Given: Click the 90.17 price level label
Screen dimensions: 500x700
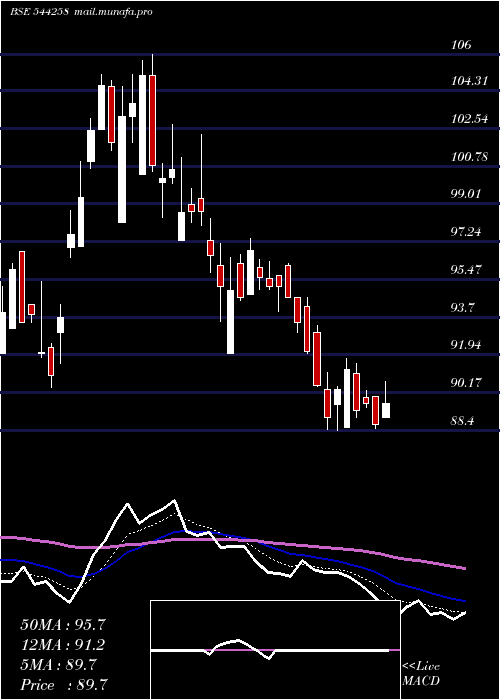Looking at the screenshot, I should pos(466,383).
